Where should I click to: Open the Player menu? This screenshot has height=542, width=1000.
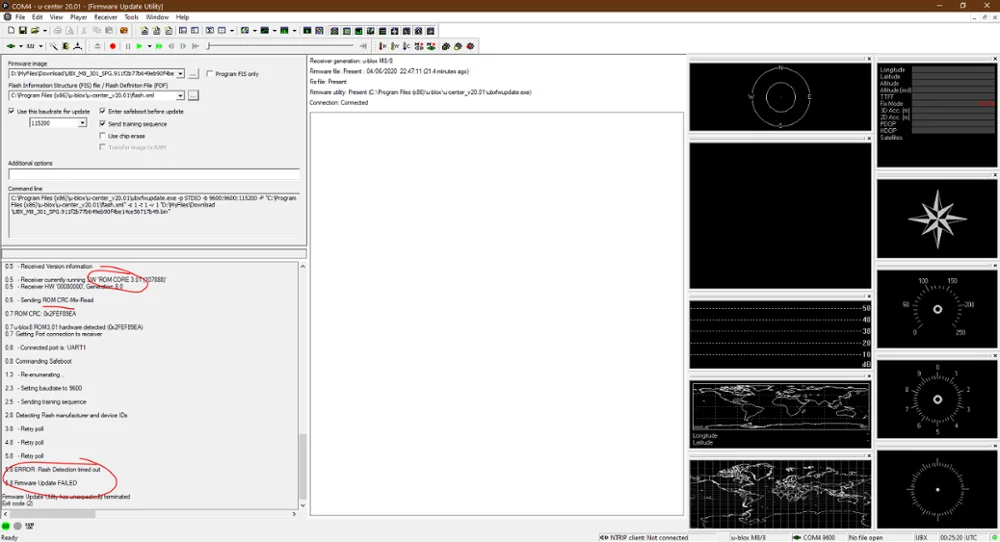pos(78,17)
